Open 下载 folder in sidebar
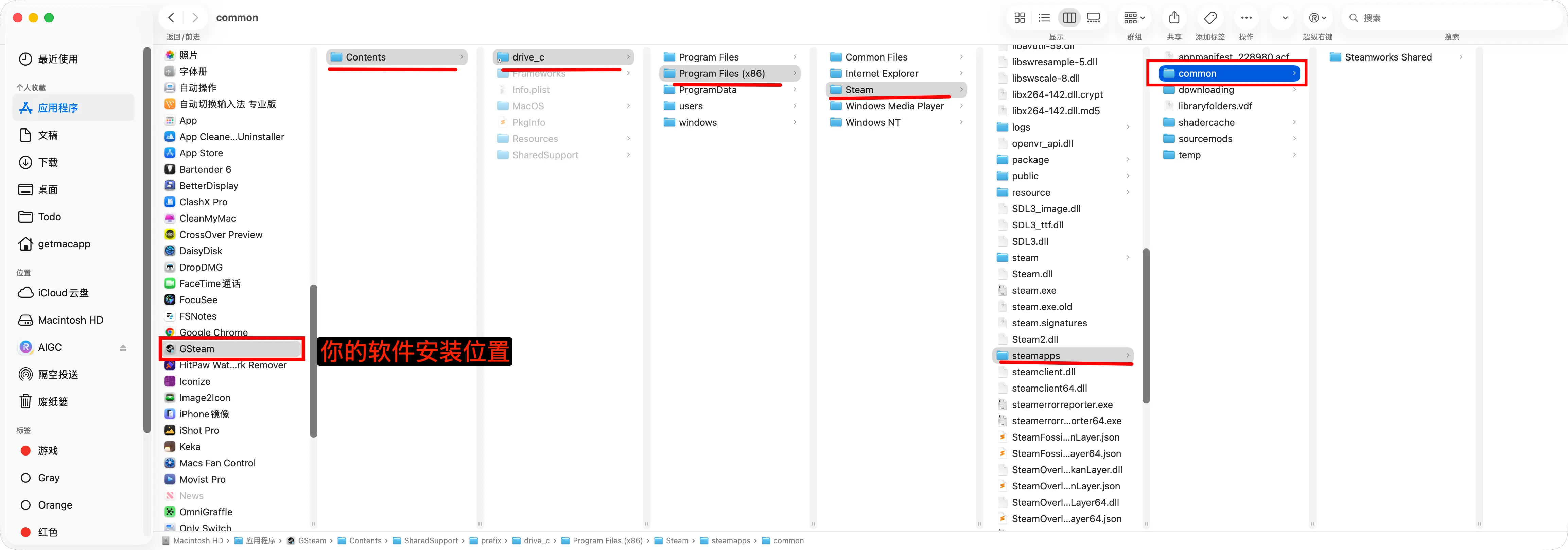Screen dimensions: 1568x550 pyautogui.click(x=48, y=162)
